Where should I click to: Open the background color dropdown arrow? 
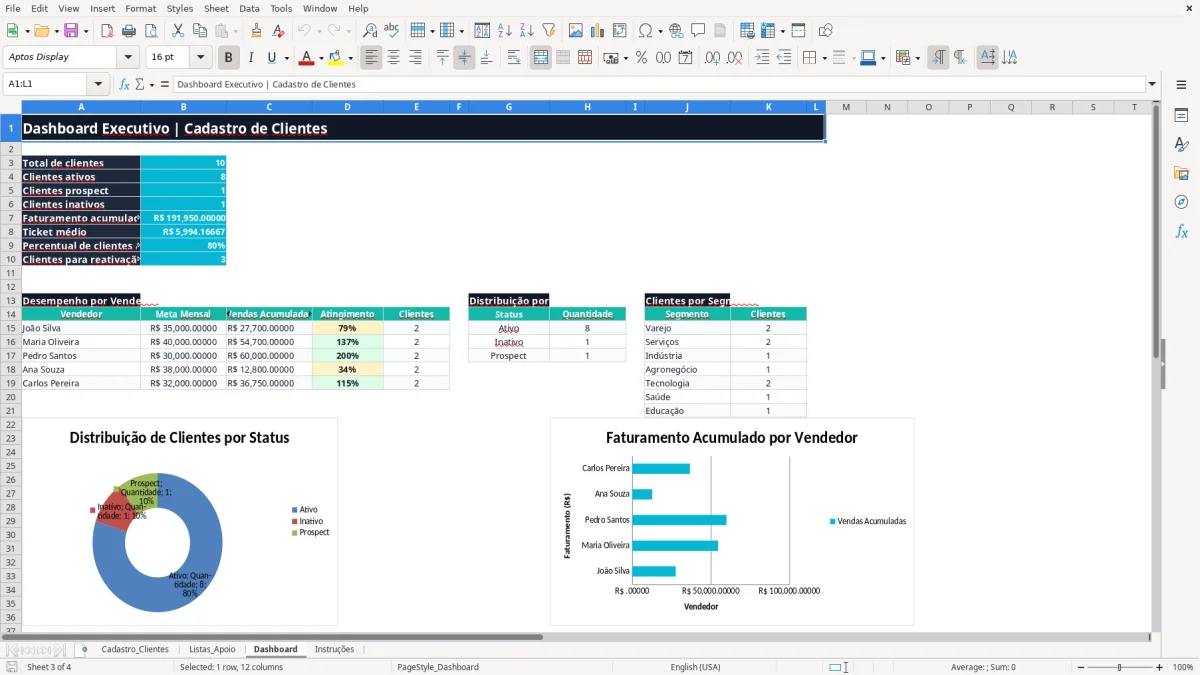(350, 58)
